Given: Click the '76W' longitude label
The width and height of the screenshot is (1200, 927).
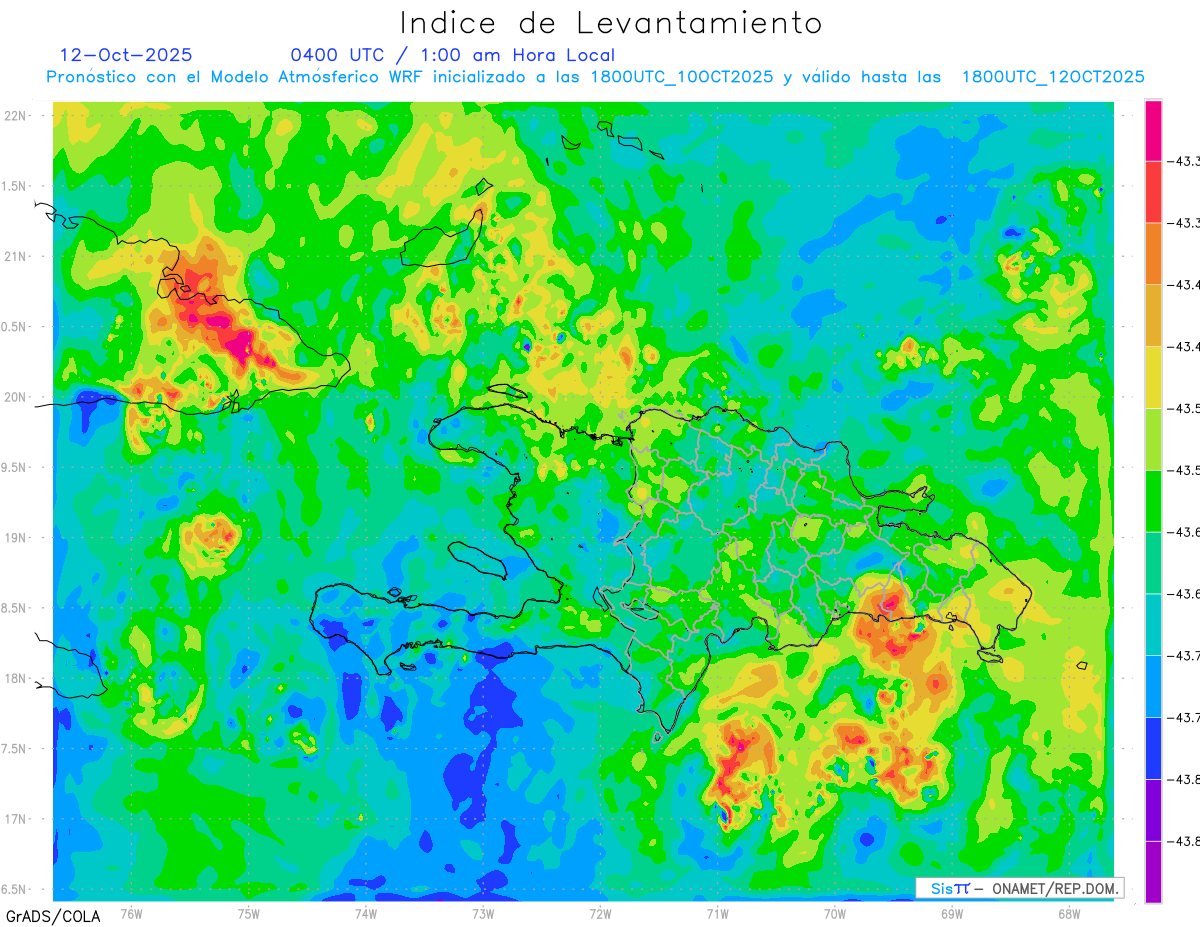Looking at the screenshot, I should pos(131,914).
